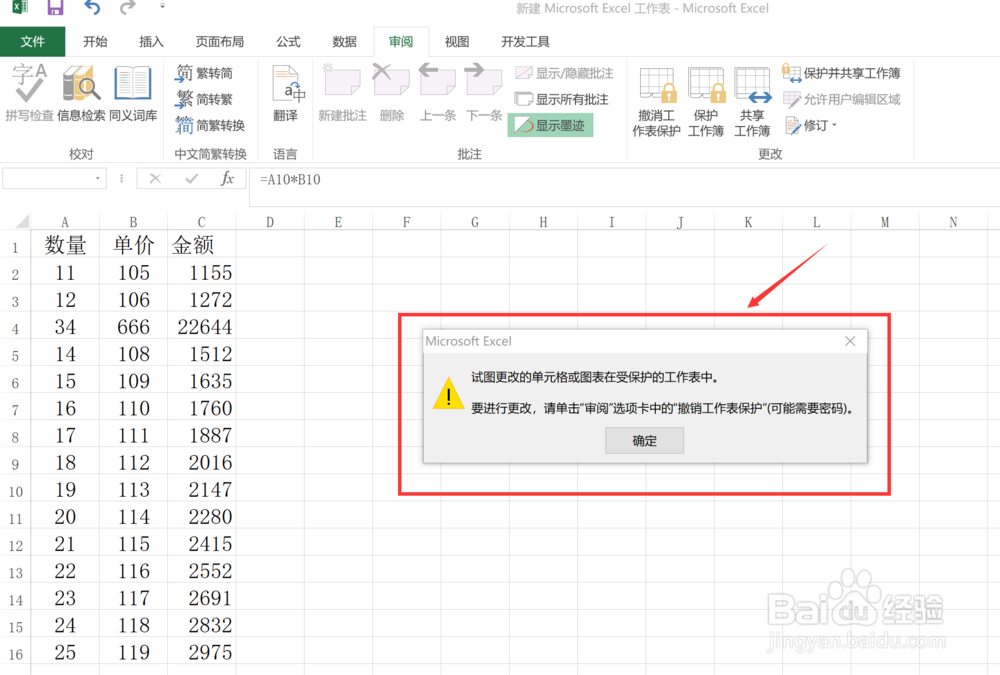The height and width of the screenshot is (675, 1000).
Task: Select column A header
Action: pos(64,222)
